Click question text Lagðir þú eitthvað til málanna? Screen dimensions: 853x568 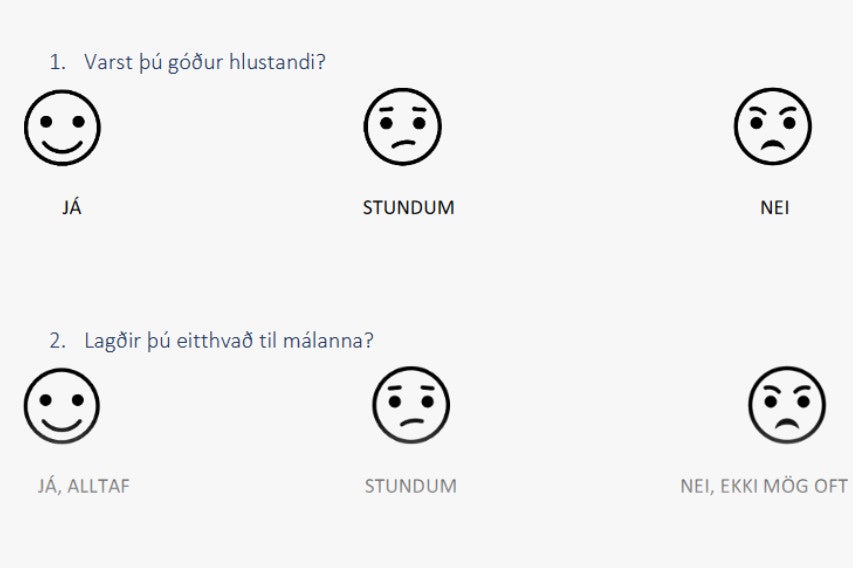(228, 341)
